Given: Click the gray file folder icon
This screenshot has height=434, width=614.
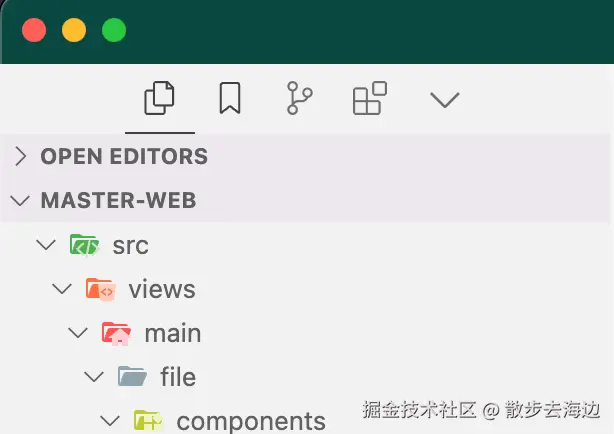Looking at the screenshot, I should [x=132, y=376].
